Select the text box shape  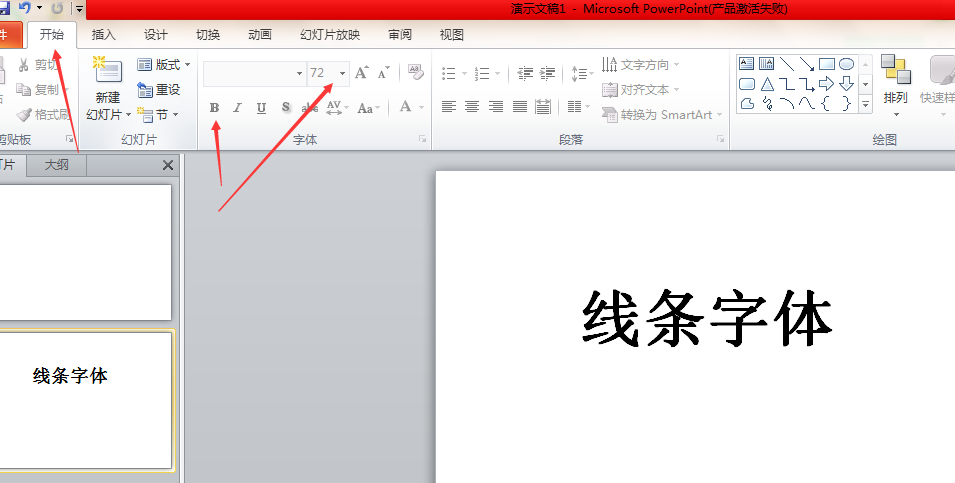[747, 64]
